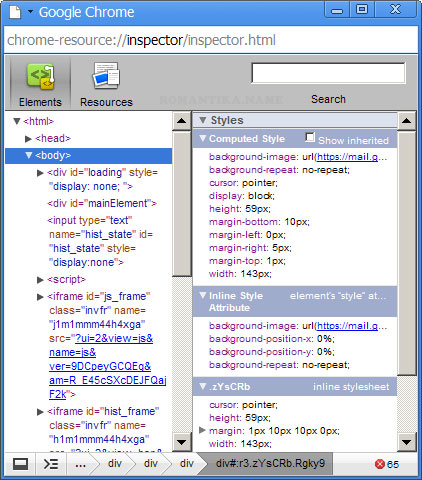Enable the Show inherited checkbox
Viewport: 422px width, 480px height.
pyautogui.click(x=310, y=137)
